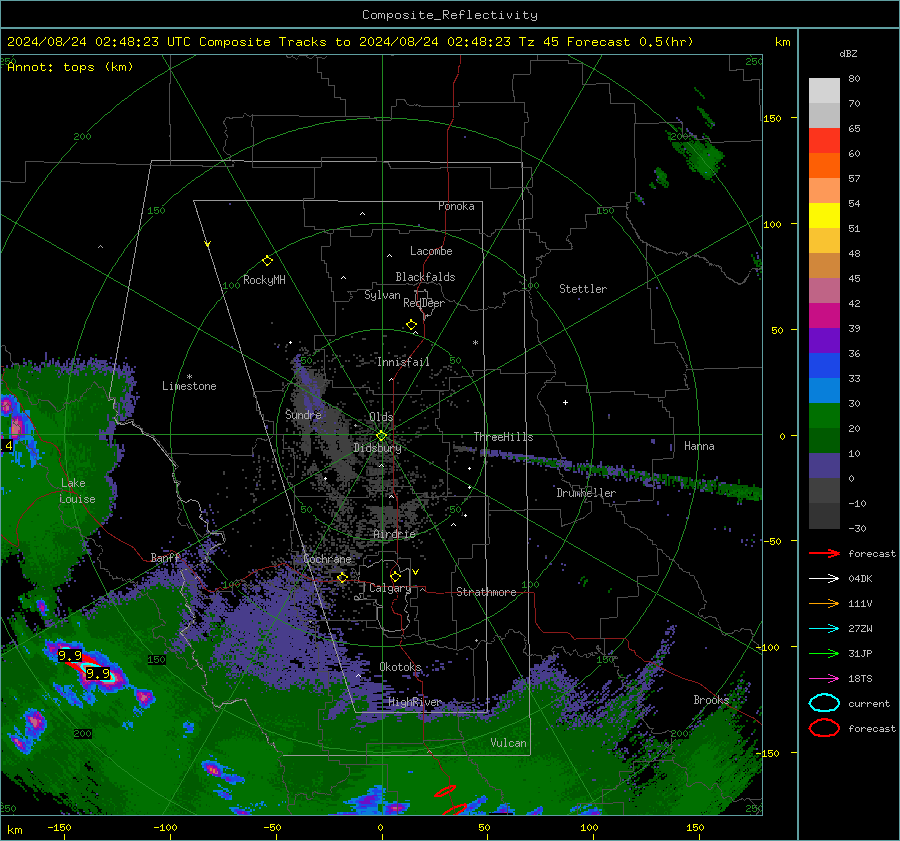900x841 pixels.
Task: Click the 'dBZ' heading above the color scale
Action: click(848, 53)
